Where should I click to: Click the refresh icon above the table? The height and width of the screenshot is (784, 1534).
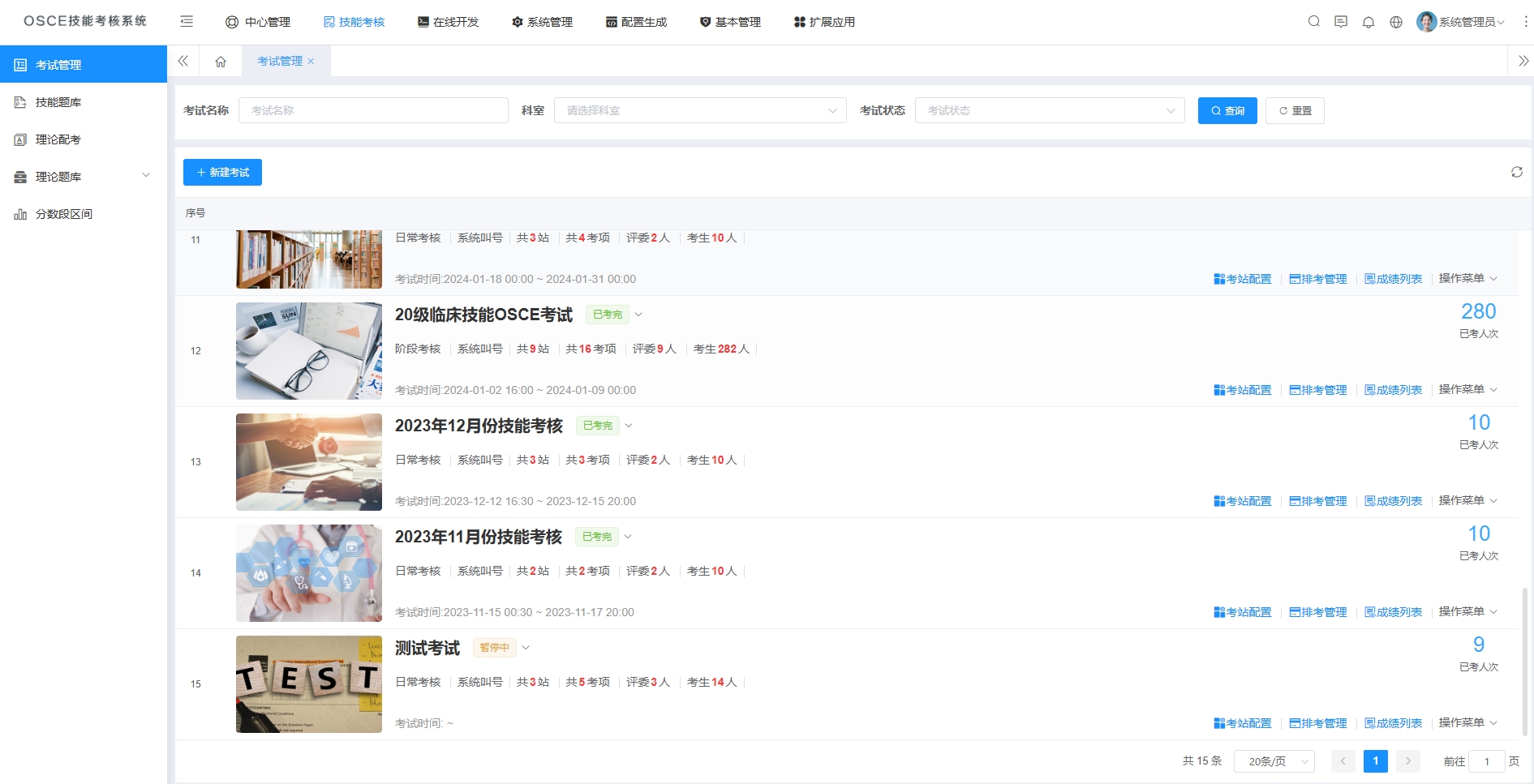click(x=1516, y=172)
